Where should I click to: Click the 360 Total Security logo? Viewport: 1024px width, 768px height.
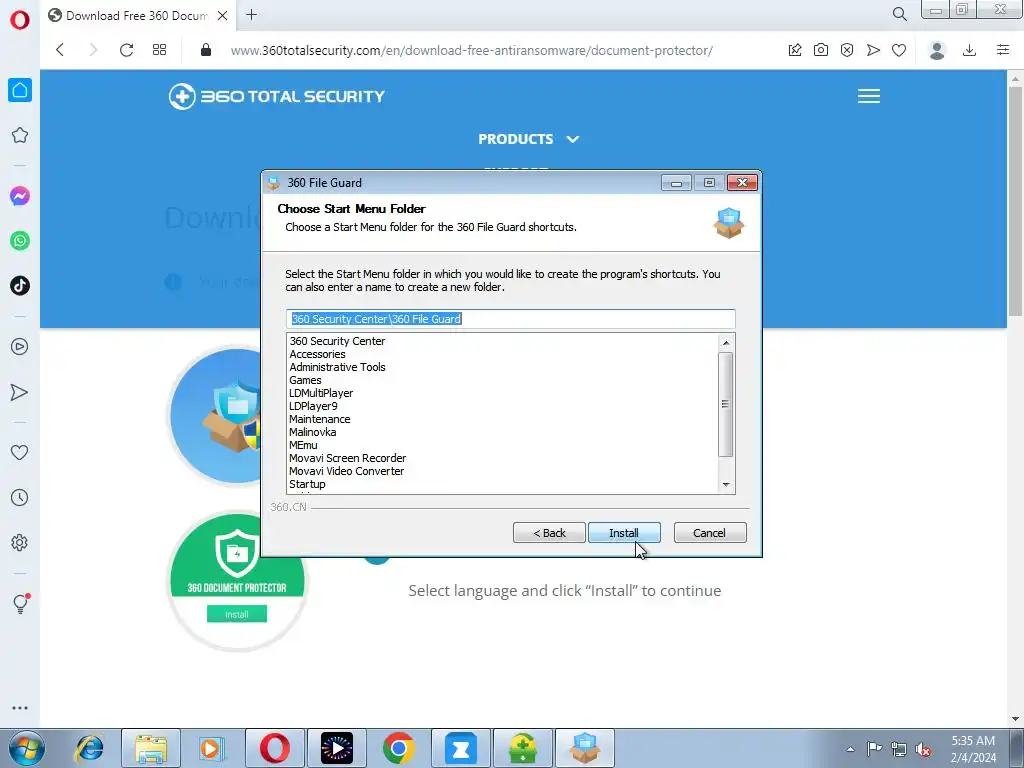coord(277,97)
